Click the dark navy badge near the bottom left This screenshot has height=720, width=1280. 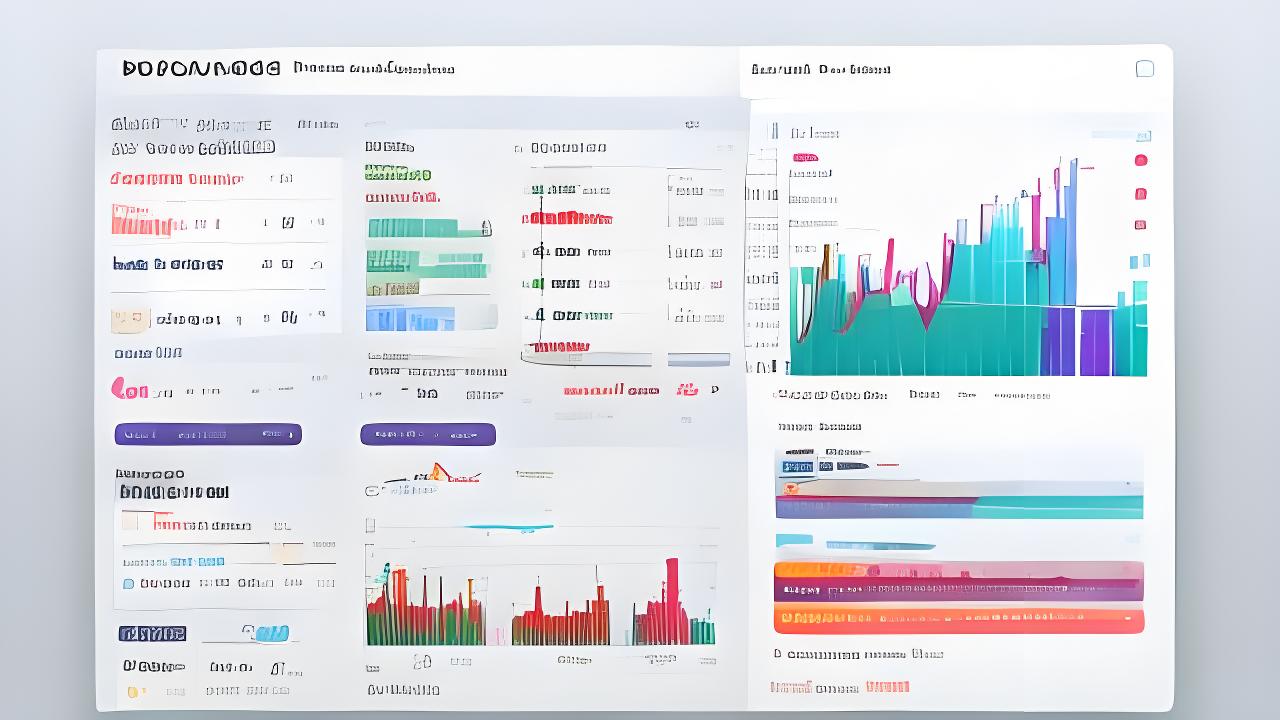click(152, 633)
